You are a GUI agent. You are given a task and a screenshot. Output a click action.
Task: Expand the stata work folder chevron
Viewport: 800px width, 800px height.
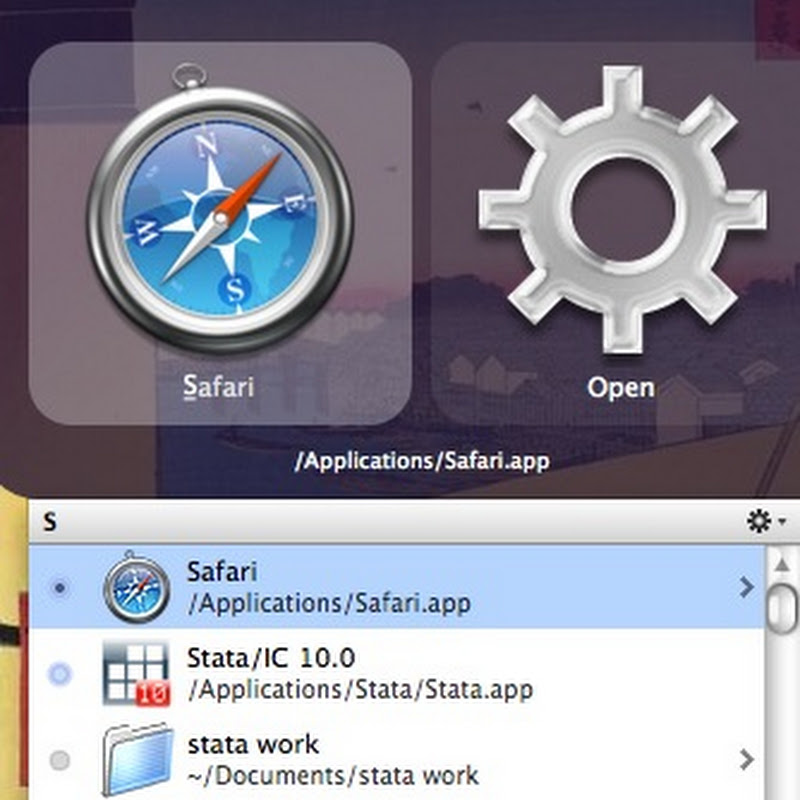(746, 761)
